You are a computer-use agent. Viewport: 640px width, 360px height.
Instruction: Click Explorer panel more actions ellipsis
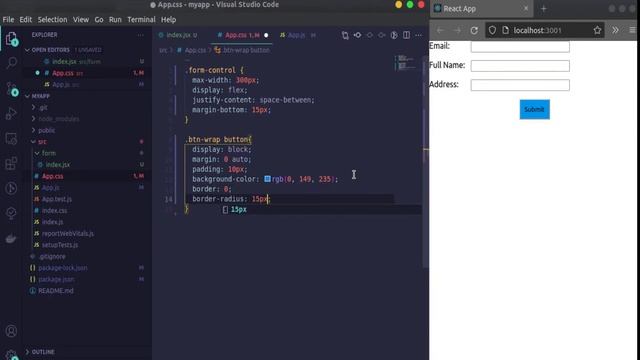click(x=140, y=35)
